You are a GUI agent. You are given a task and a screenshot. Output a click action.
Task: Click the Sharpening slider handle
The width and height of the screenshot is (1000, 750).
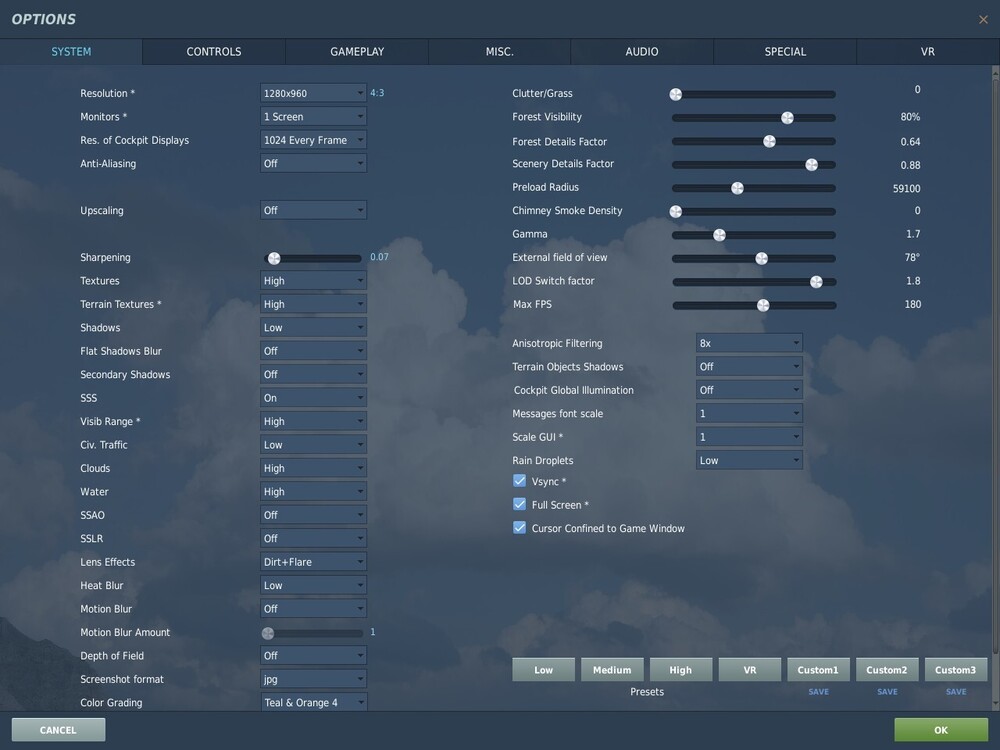pyautogui.click(x=274, y=258)
